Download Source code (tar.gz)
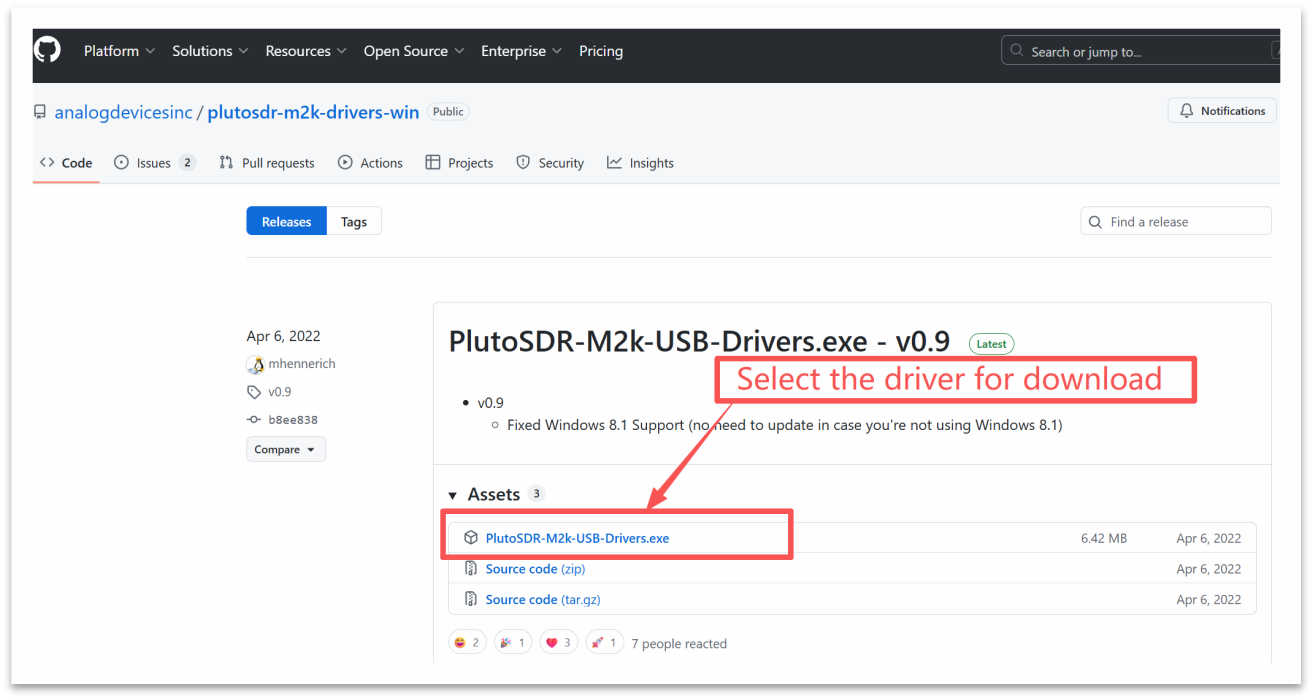Viewport: 1312px width, 700px height. (543, 600)
